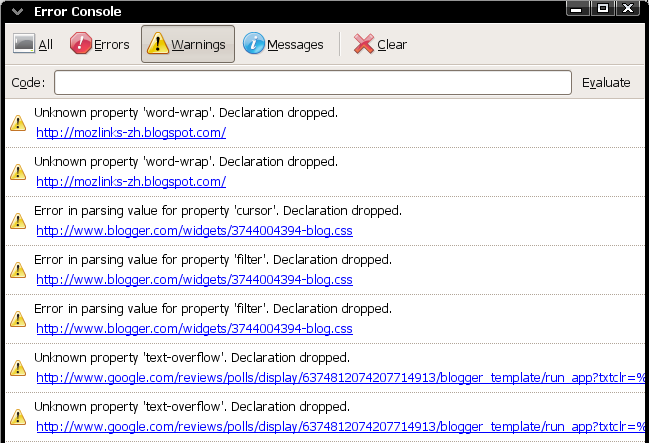649x443 pixels.
Task: Click warning icon beside 'cursor' parsing error
Action: pos(18,221)
